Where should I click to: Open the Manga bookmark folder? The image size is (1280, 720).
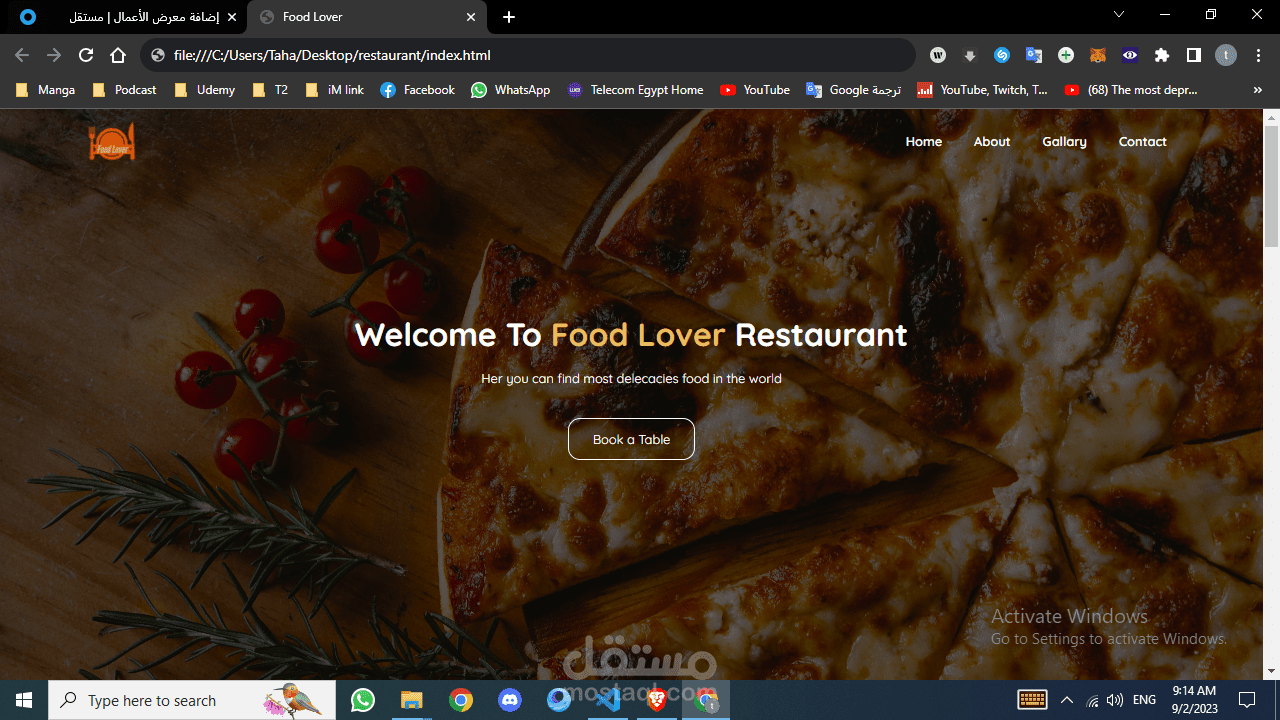[45, 90]
